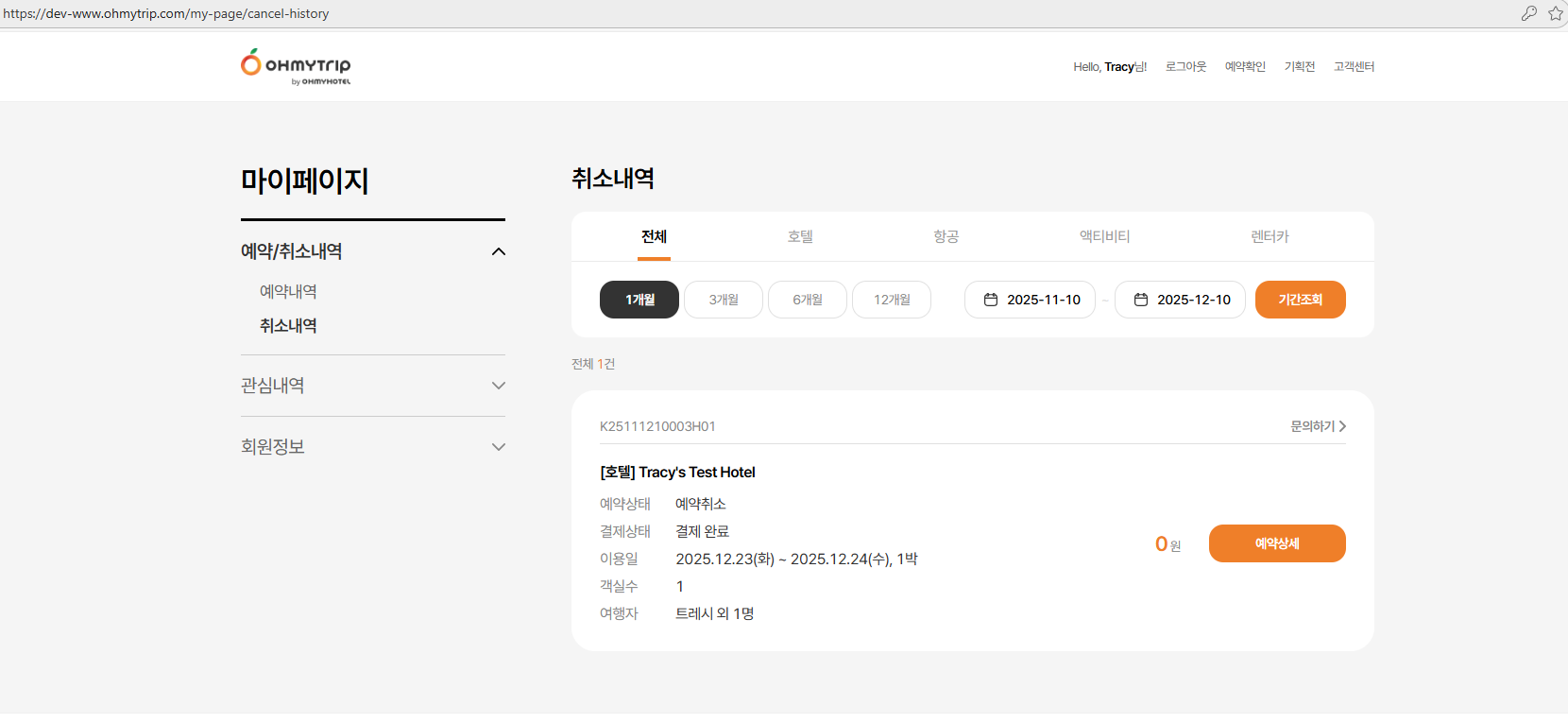This screenshot has width=1568, height=723.
Task: Select the 1개월 period filter
Action: pos(639,300)
